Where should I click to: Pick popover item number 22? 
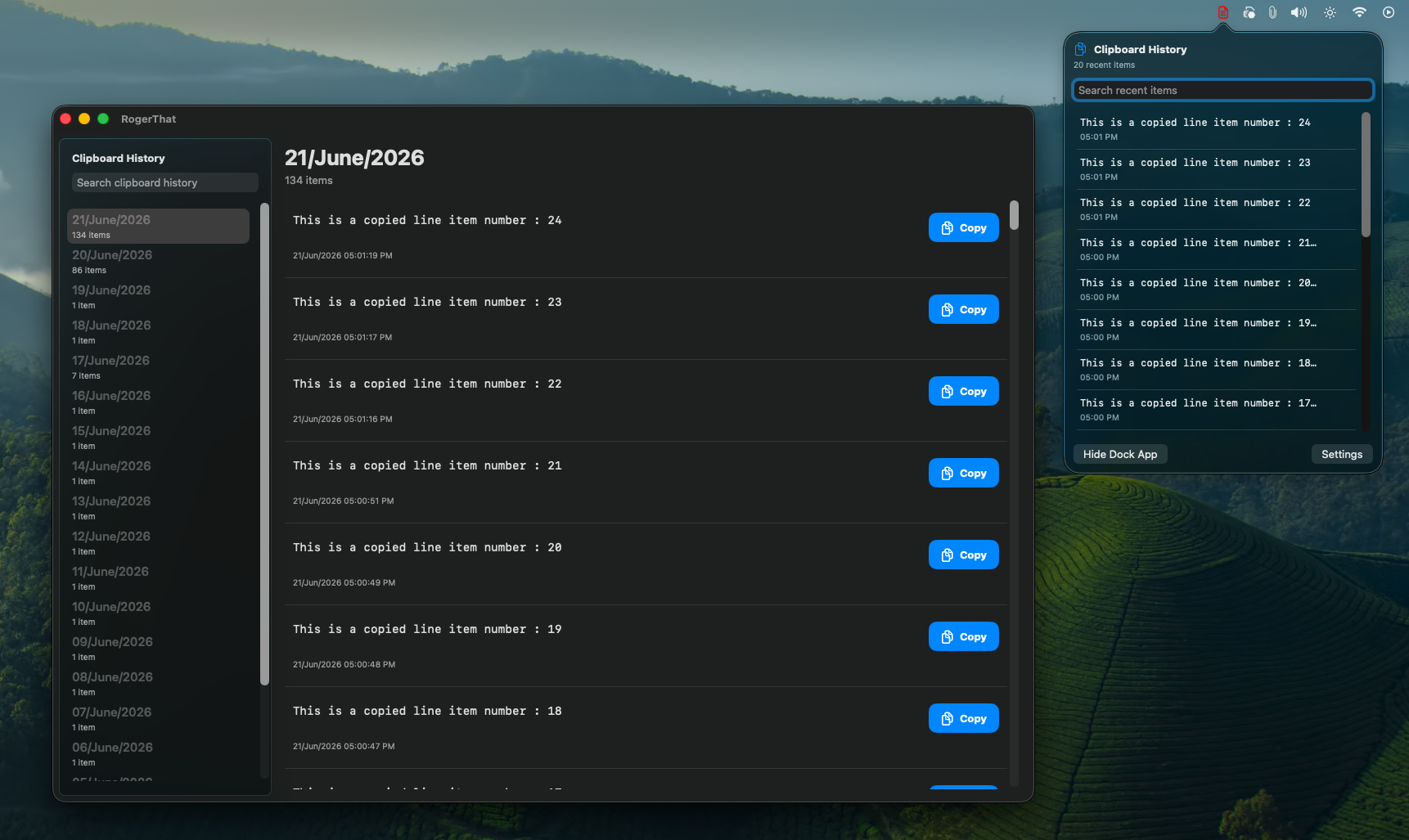click(1215, 209)
